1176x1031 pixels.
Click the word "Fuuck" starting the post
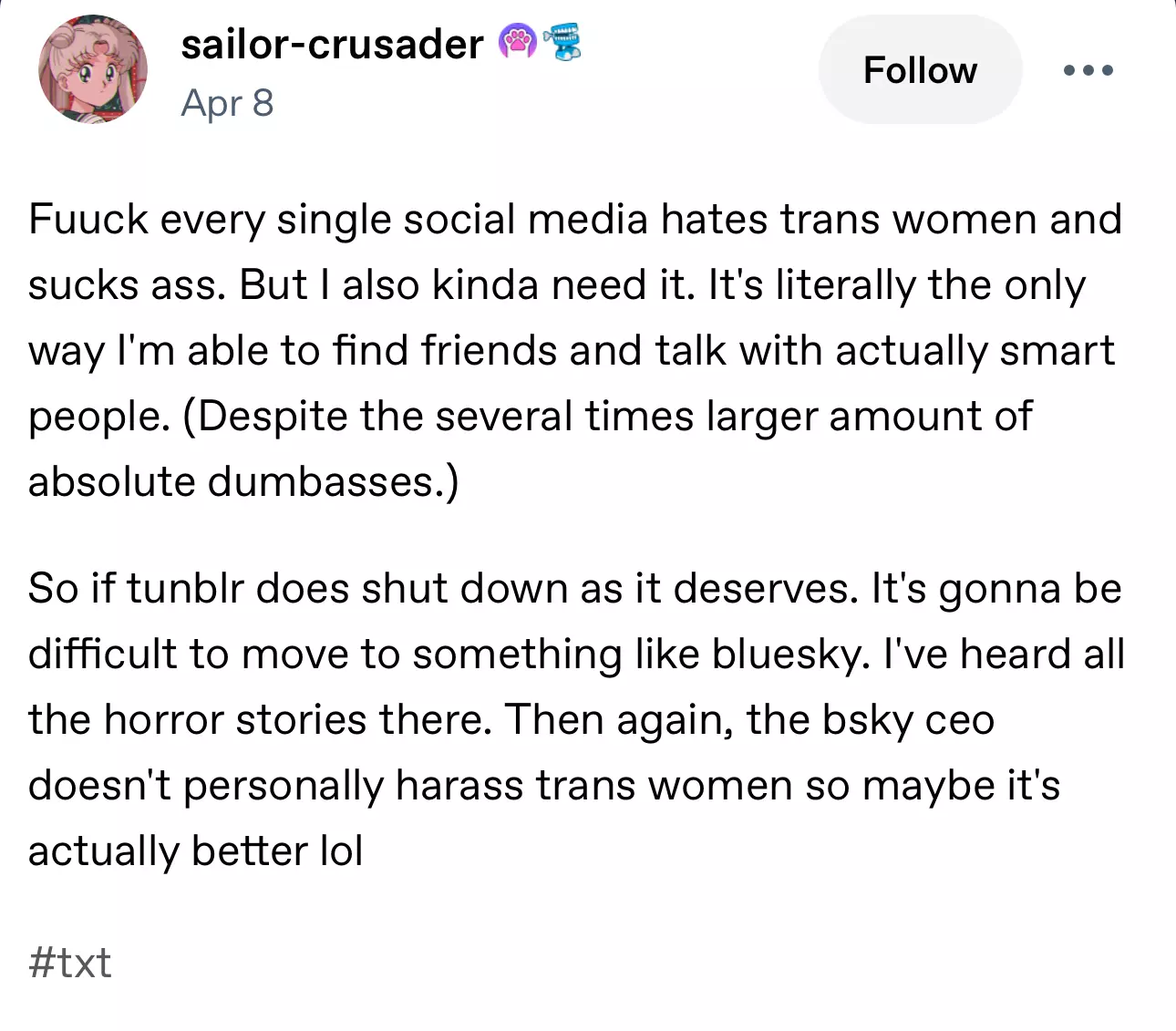pos(88,220)
